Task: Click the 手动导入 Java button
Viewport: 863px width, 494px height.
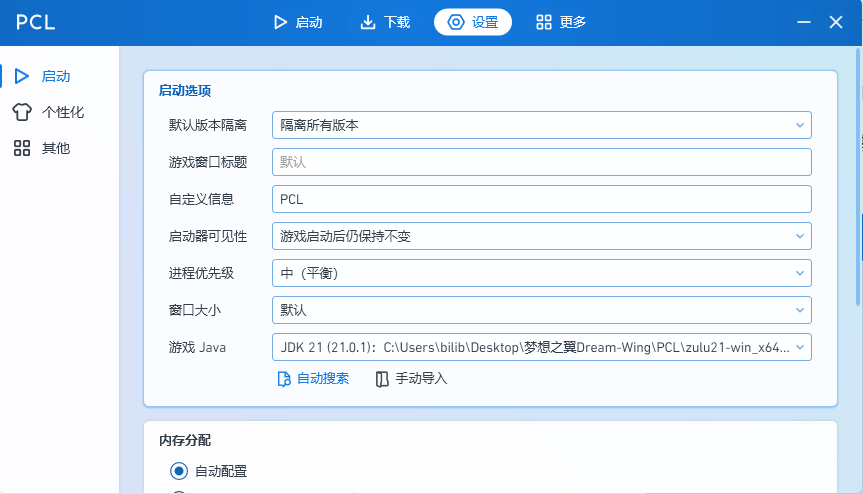Action: coord(411,379)
